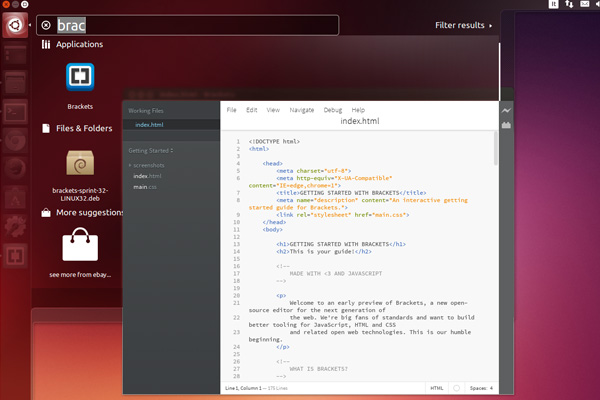Click 'Line 1, Column 1' status text
Viewport: 600px width, 400px height.
click(x=243, y=388)
